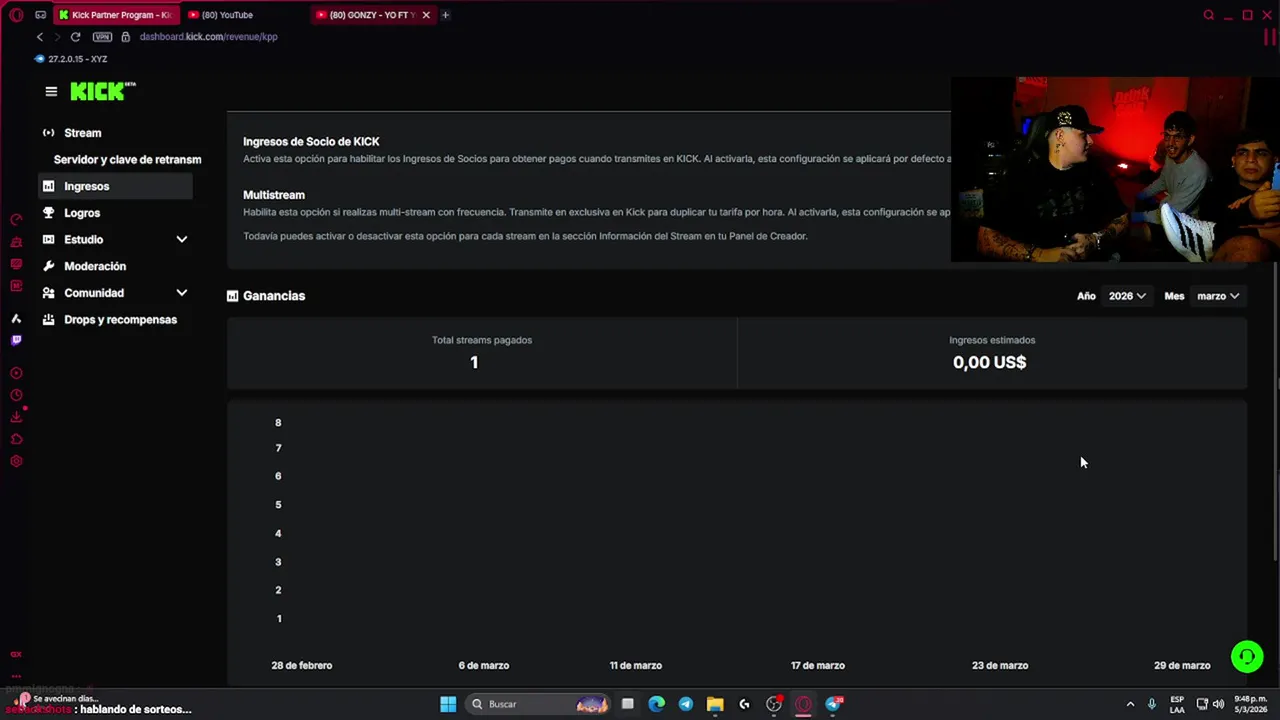1280x720 pixels.
Task: Open Opera sidebar extensions cube icon
Action: (x=16, y=439)
